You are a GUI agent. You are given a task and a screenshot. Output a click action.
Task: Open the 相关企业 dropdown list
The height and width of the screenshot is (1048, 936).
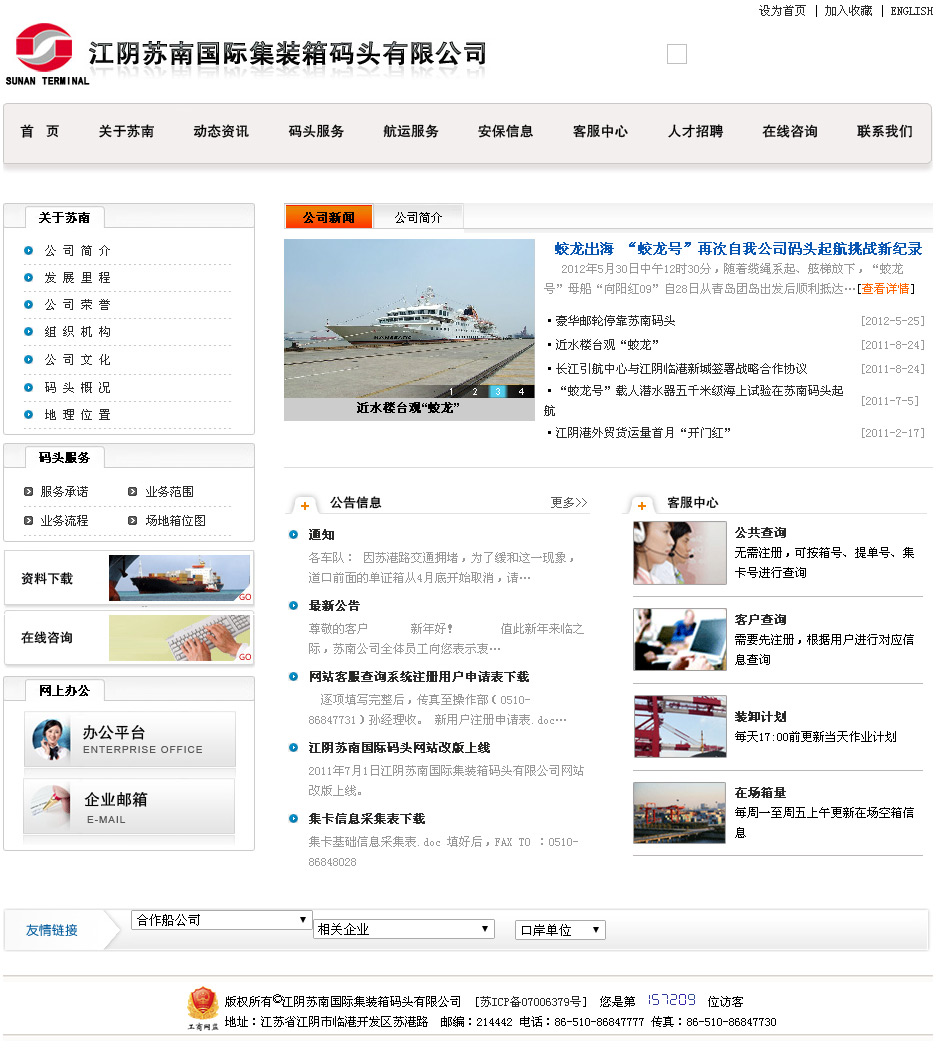click(x=403, y=929)
